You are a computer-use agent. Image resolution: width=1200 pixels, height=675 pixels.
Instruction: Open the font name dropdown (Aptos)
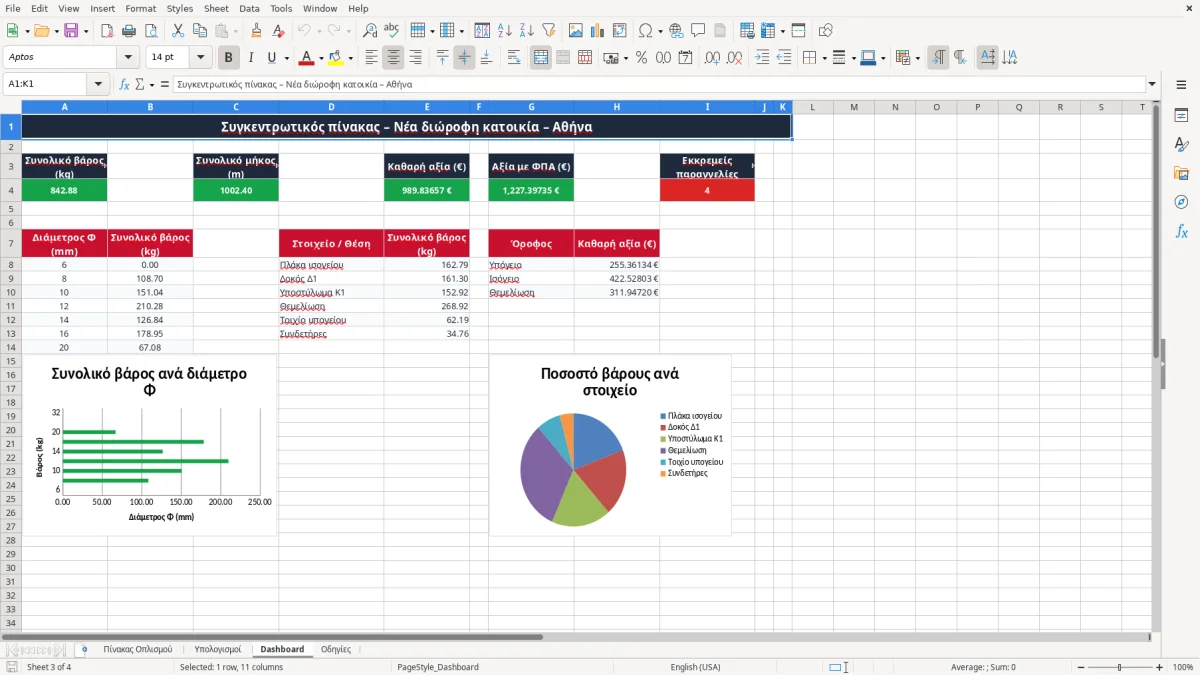[127, 58]
